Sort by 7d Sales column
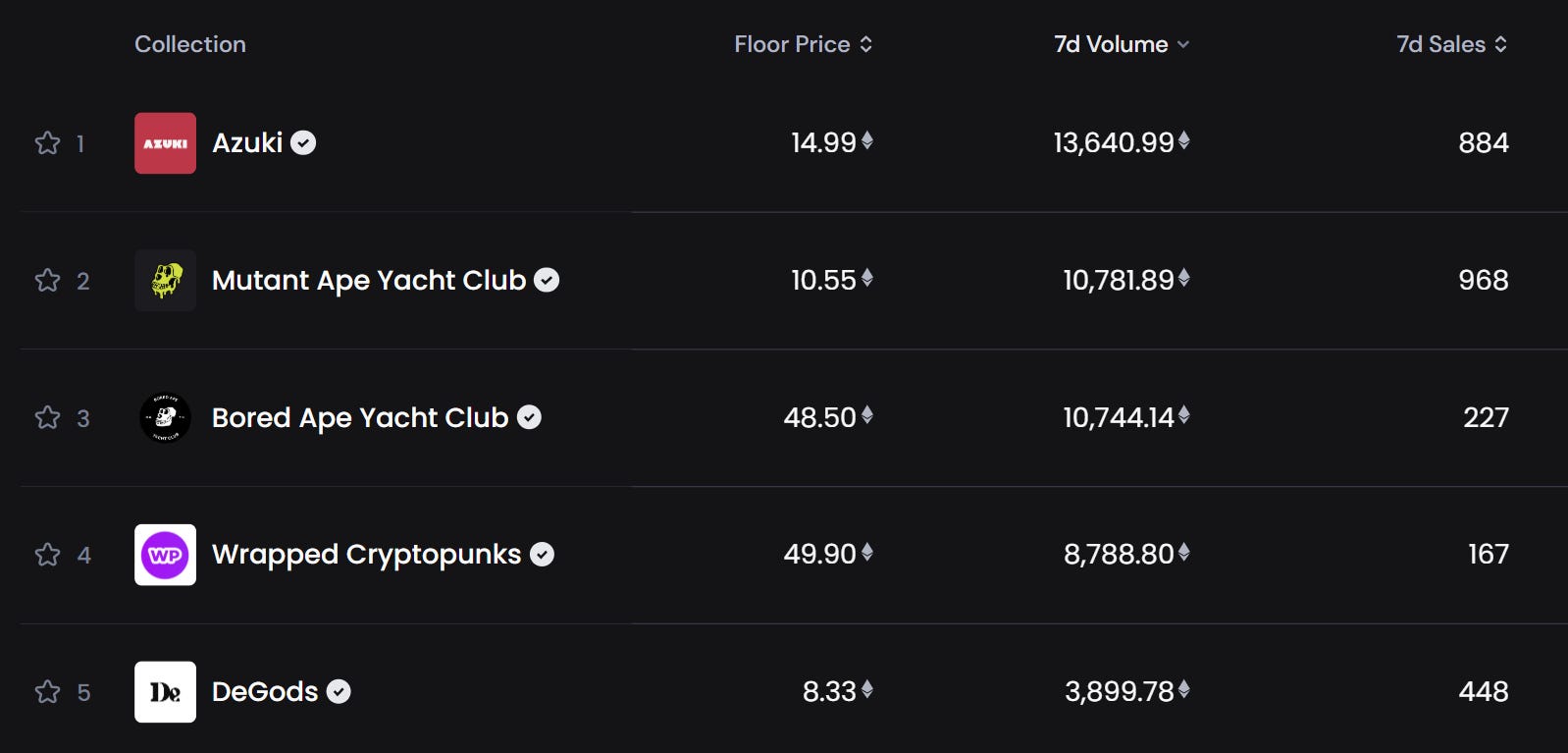 (x=1451, y=44)
